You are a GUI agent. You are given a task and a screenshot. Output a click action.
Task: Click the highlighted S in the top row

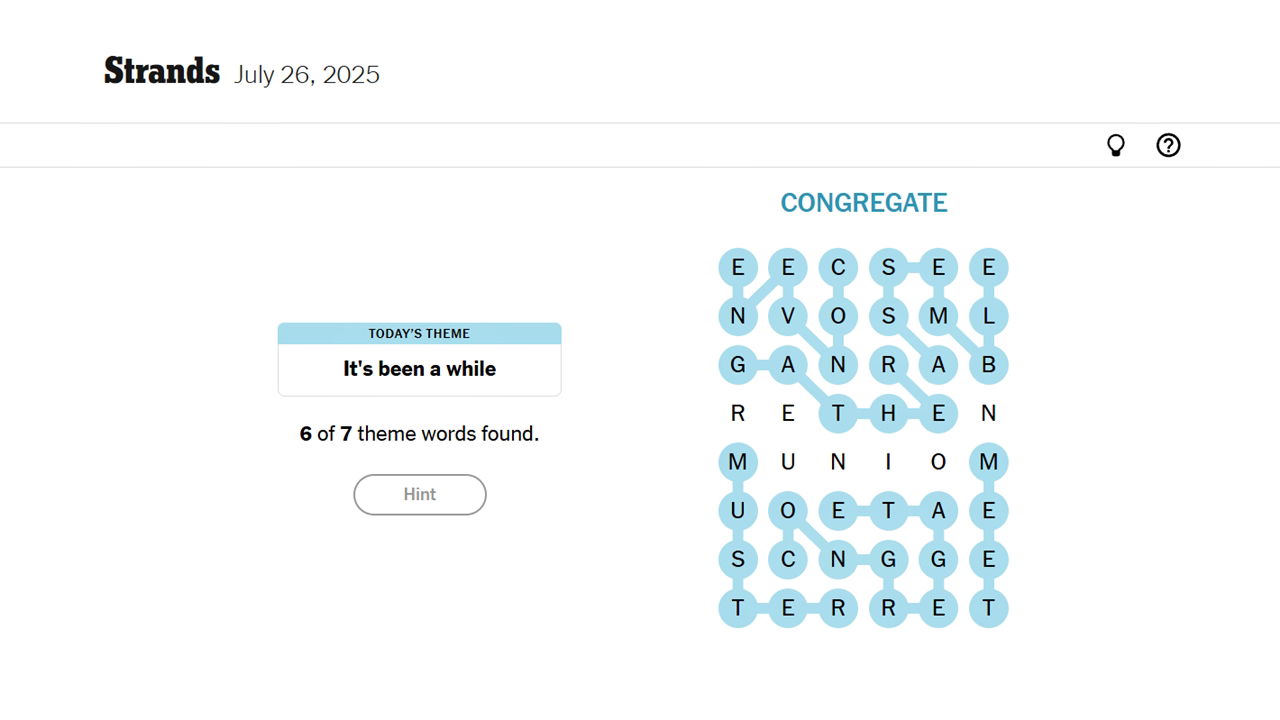[888, 267]
